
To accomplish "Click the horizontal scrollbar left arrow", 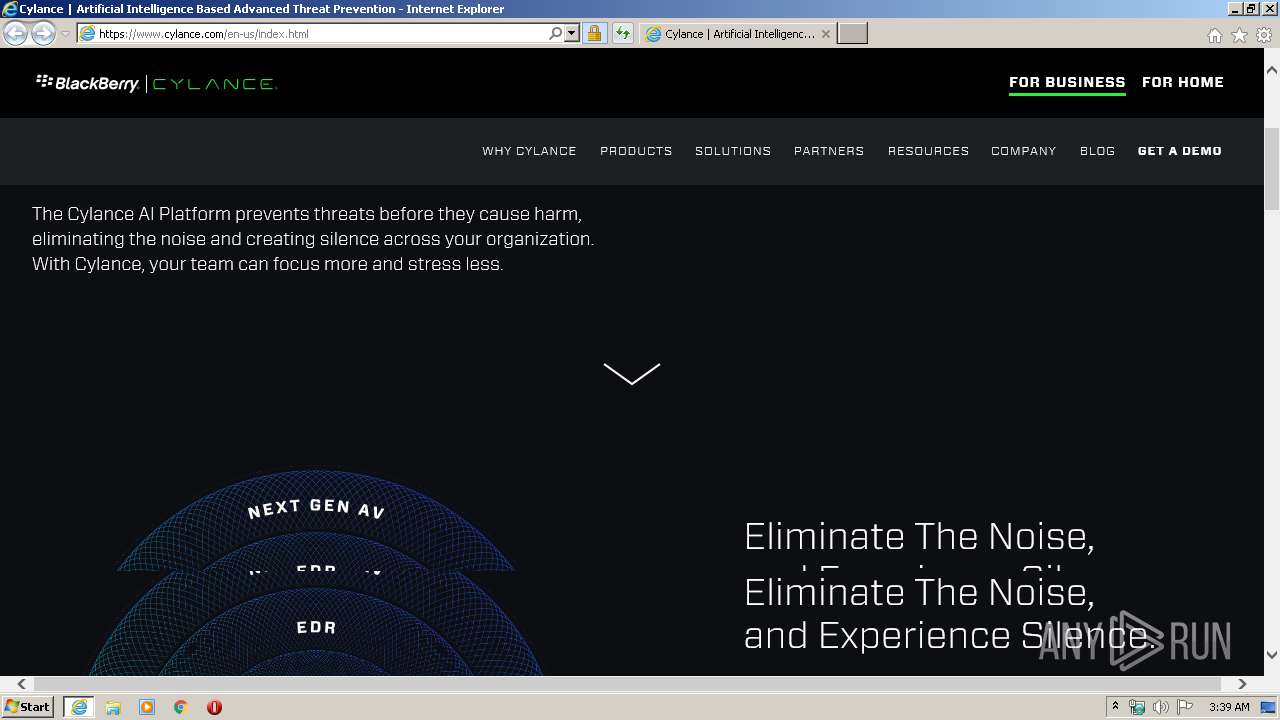I will [21, 684].
